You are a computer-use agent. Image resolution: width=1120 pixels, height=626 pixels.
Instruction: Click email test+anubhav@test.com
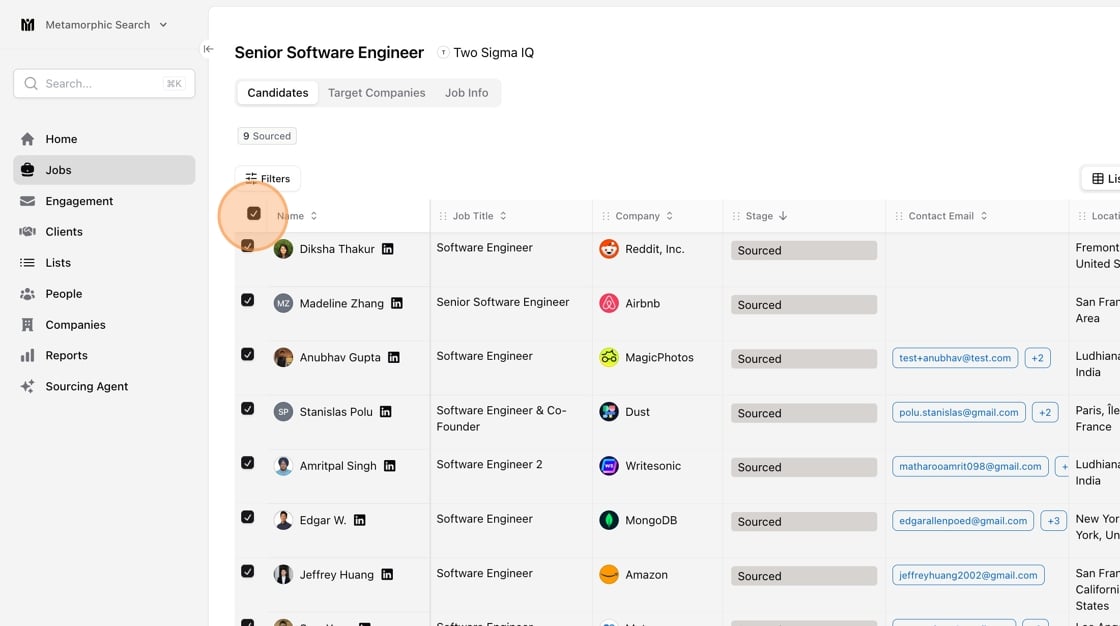(x=955, y=358)
